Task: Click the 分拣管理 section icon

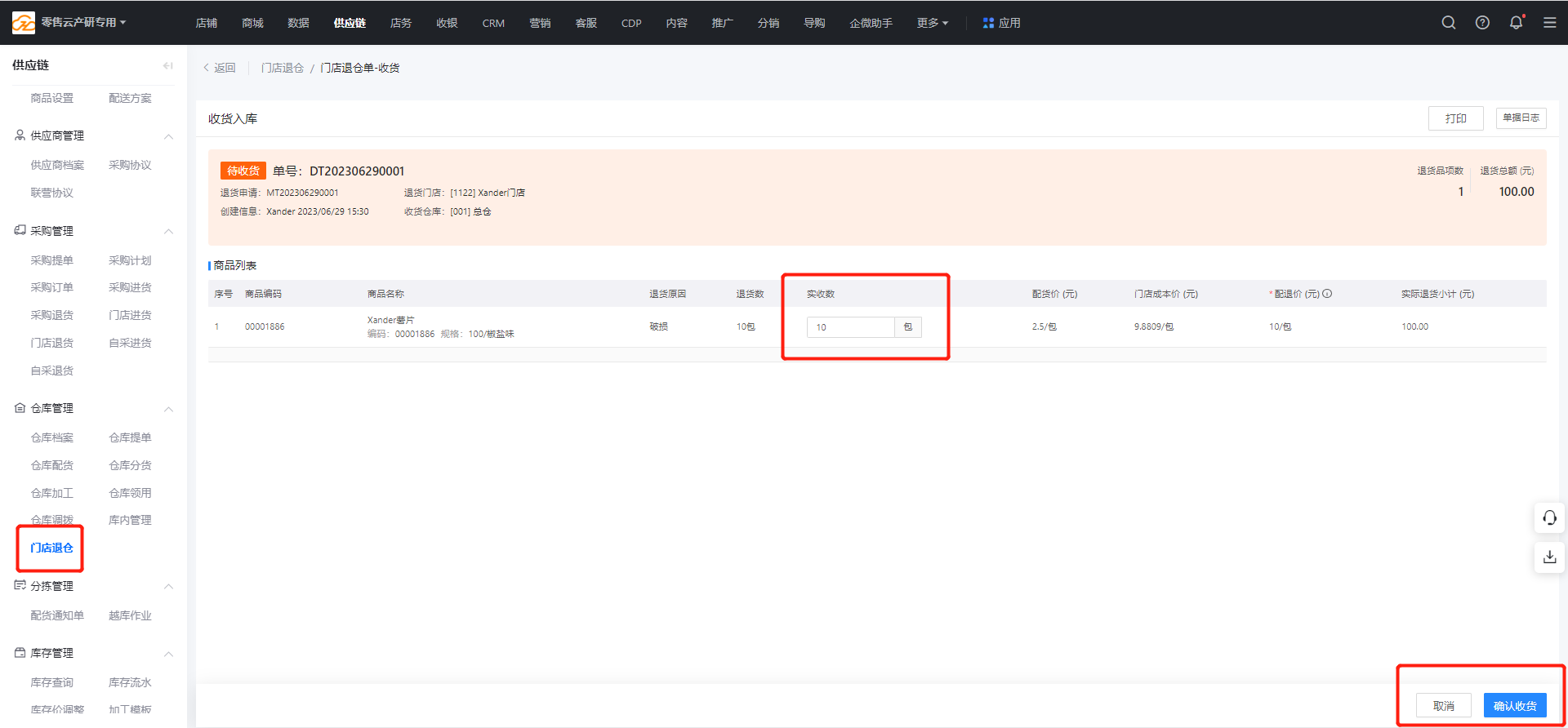Action: [20, 586]
